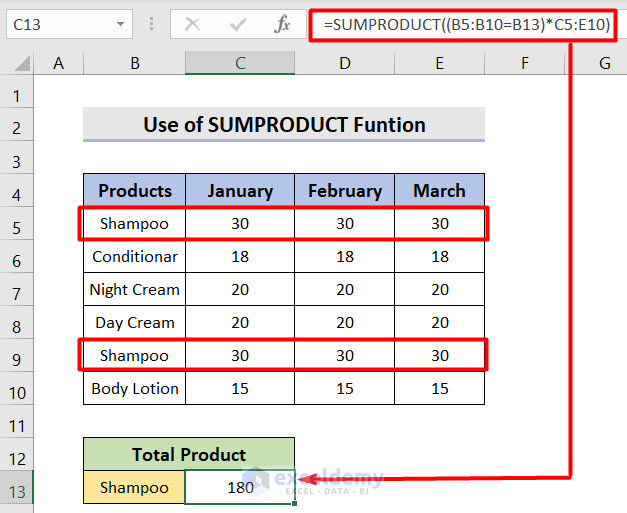Select the Products header cell

[135, 191]
